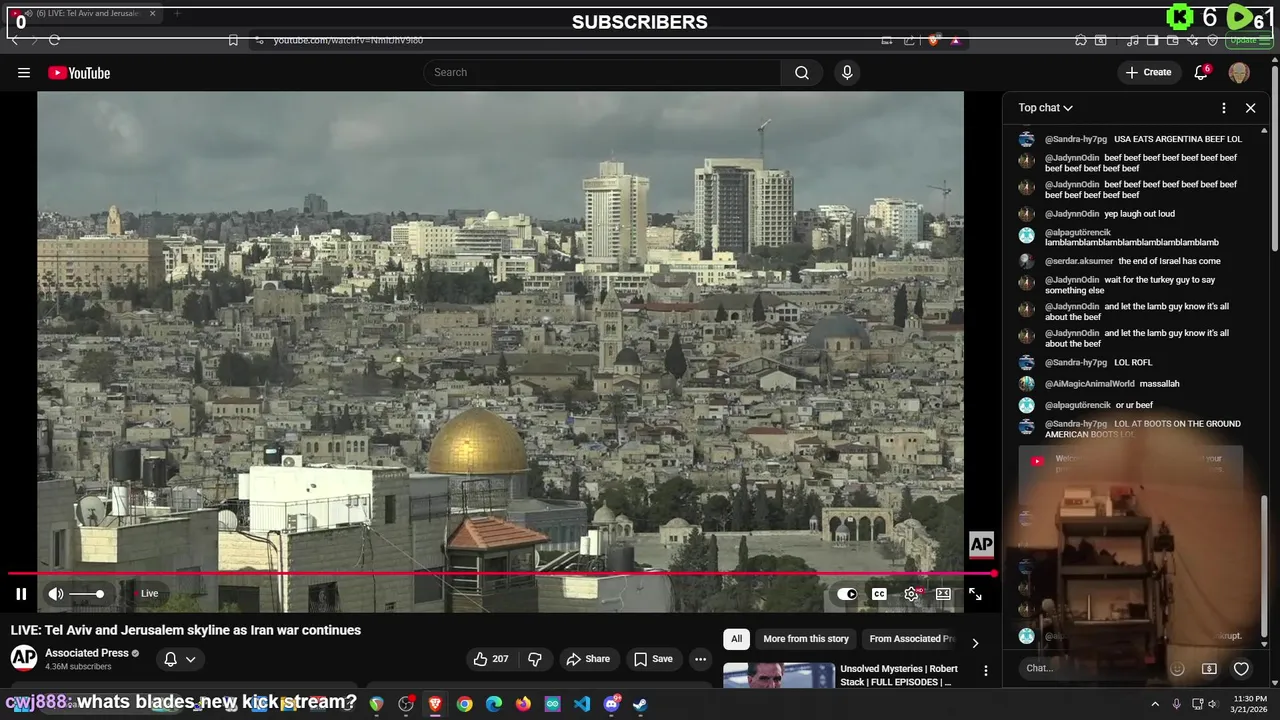Screen dimensions: 1280x720
Task: Open Google Chrome in taskbar
Action: (x=465, y=704)
